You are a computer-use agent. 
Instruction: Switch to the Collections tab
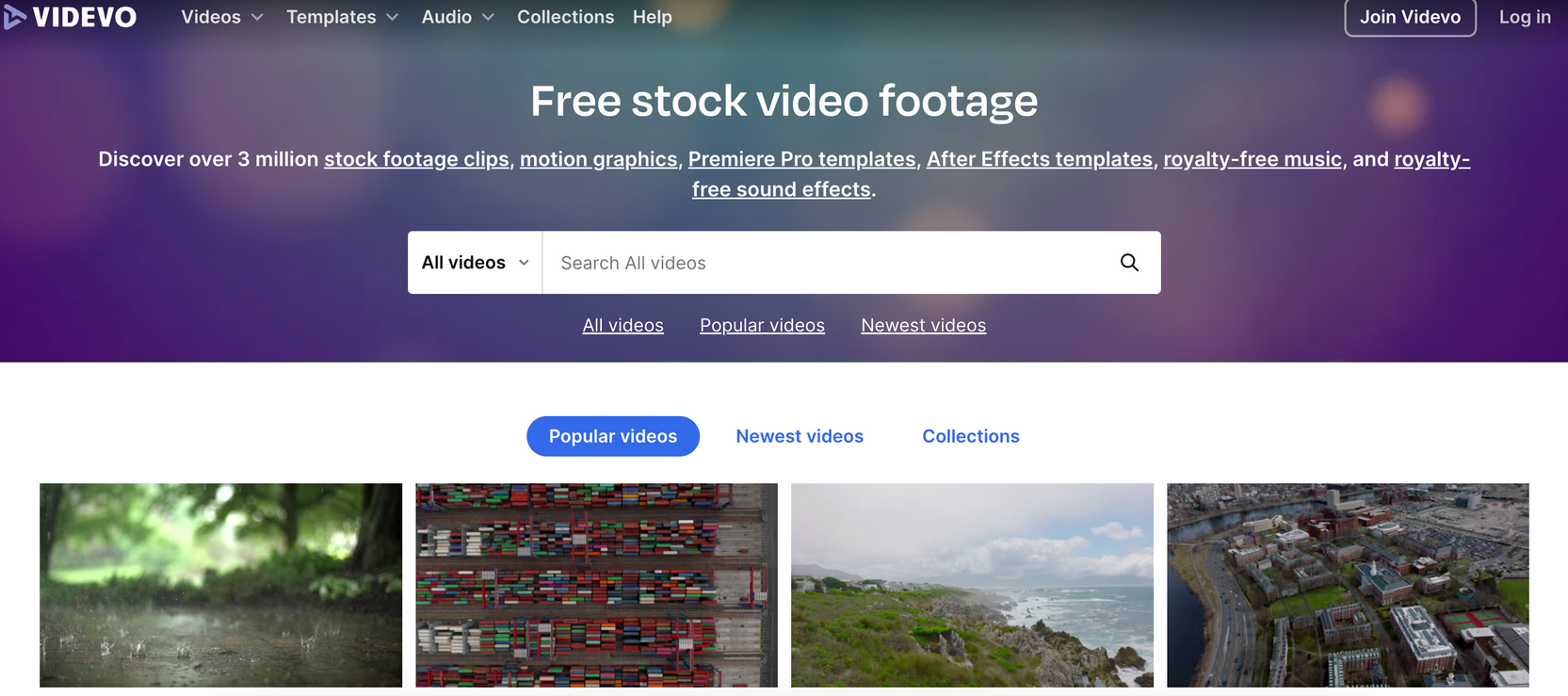[971, 436]
